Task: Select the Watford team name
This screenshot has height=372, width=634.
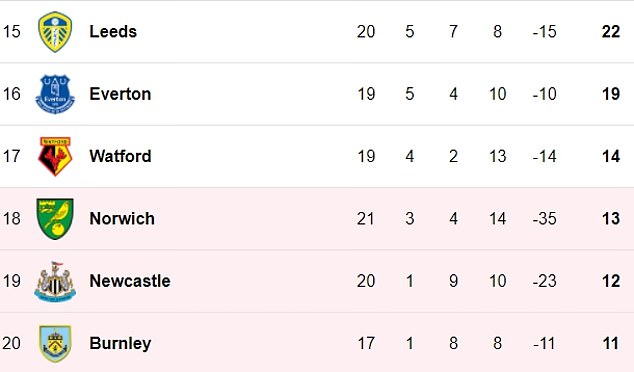Action: 120,156
